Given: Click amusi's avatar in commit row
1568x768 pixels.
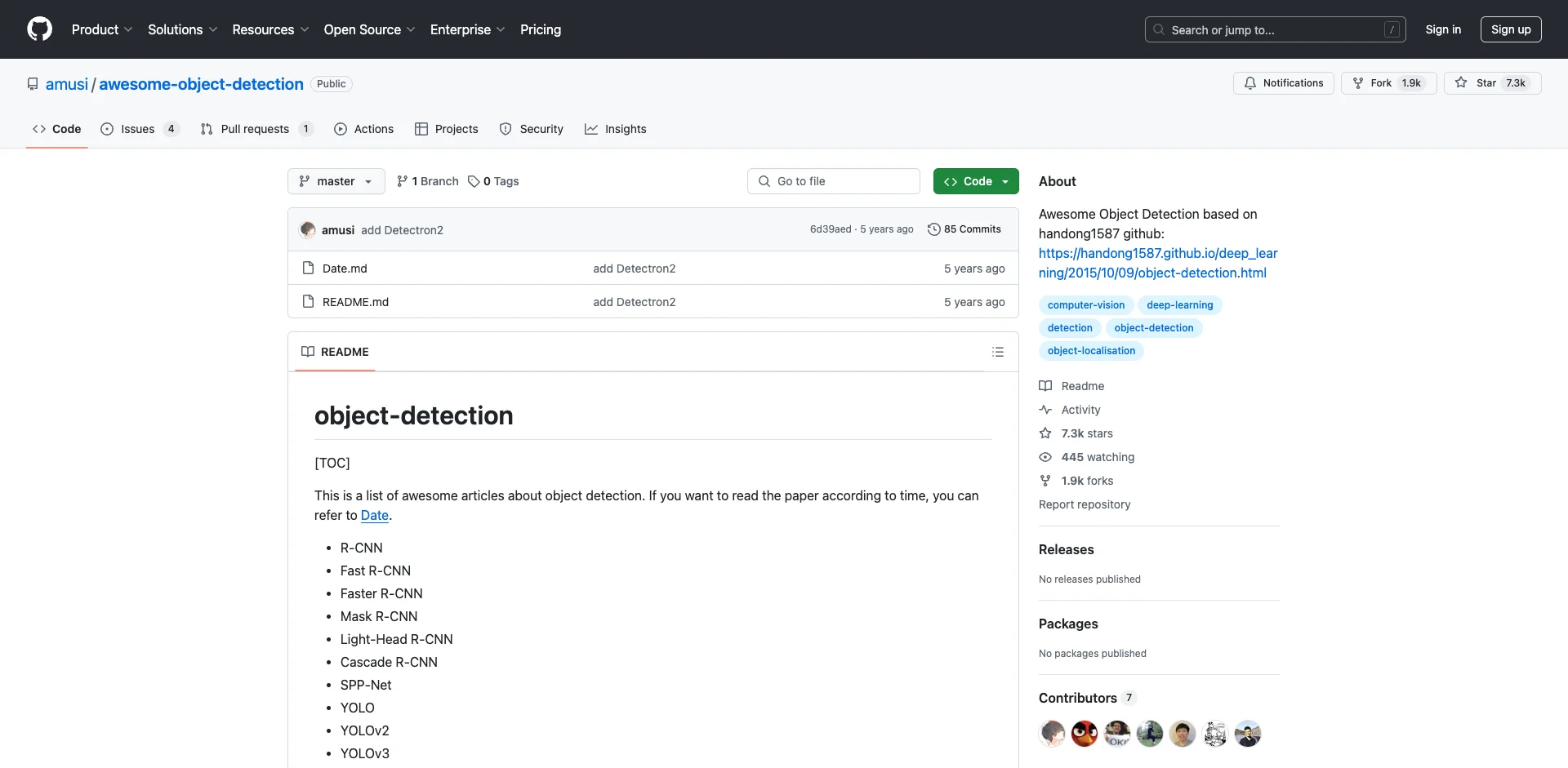Looking at the screenshot, I should (308, 229).
